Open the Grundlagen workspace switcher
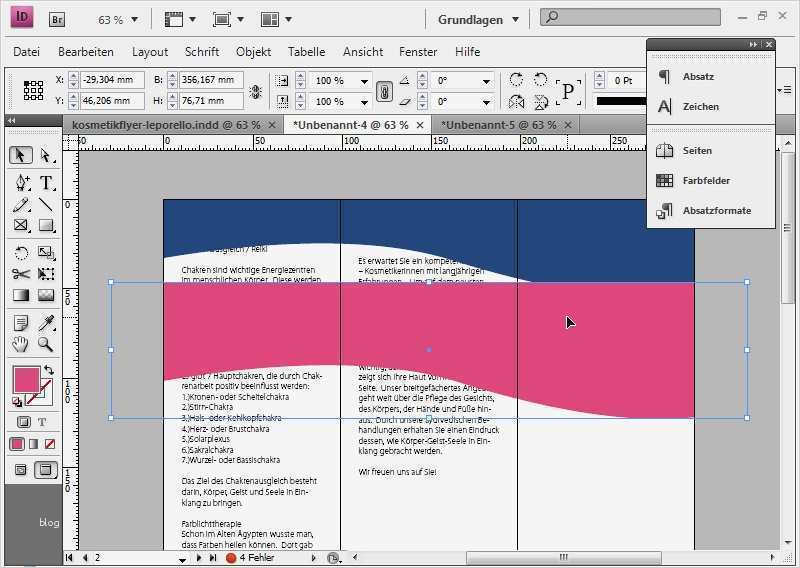This screenshot has width=800, height=568. click(478, 20)
